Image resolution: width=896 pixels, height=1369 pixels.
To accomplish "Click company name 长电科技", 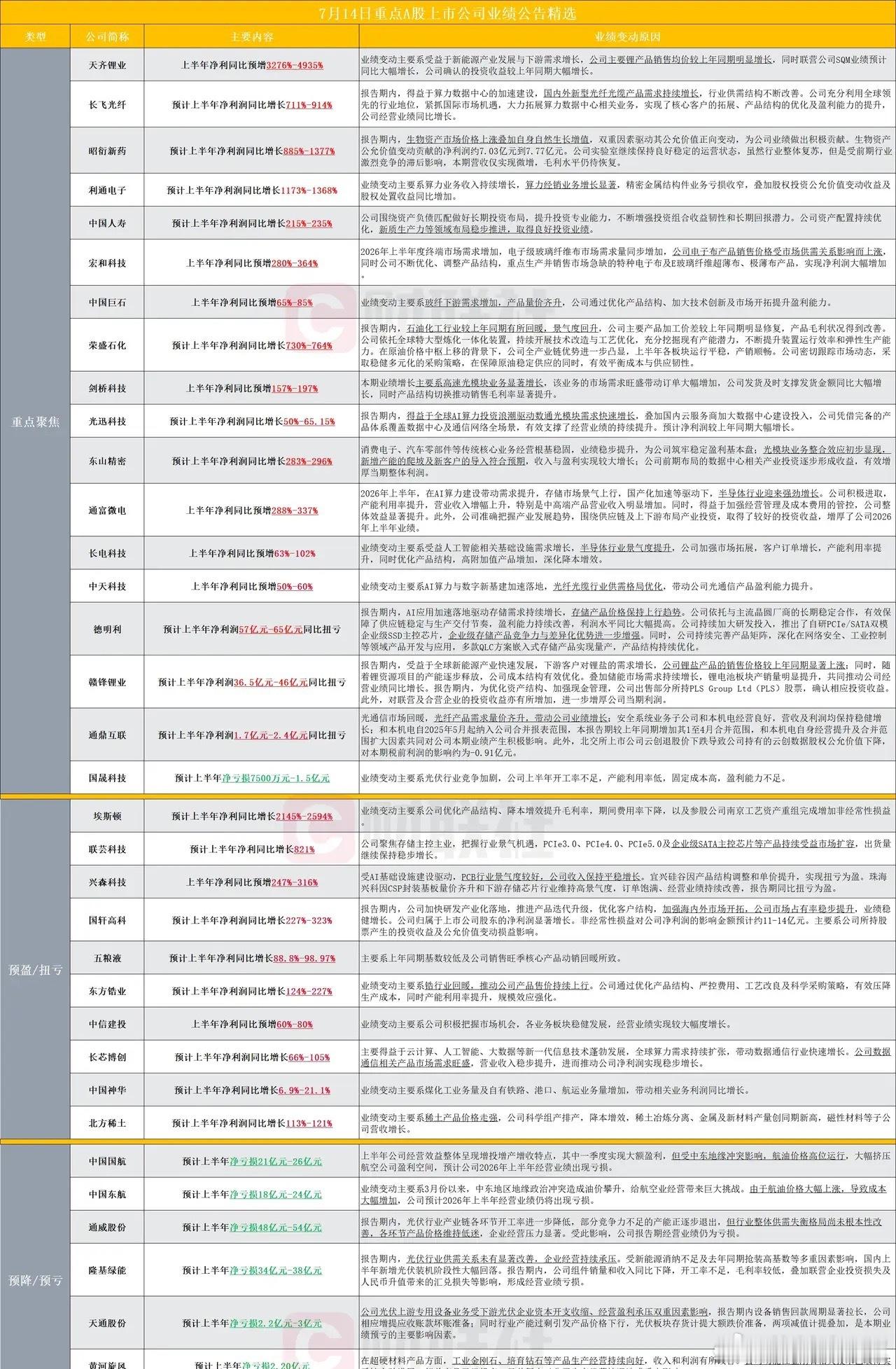I will click(107, 553).
